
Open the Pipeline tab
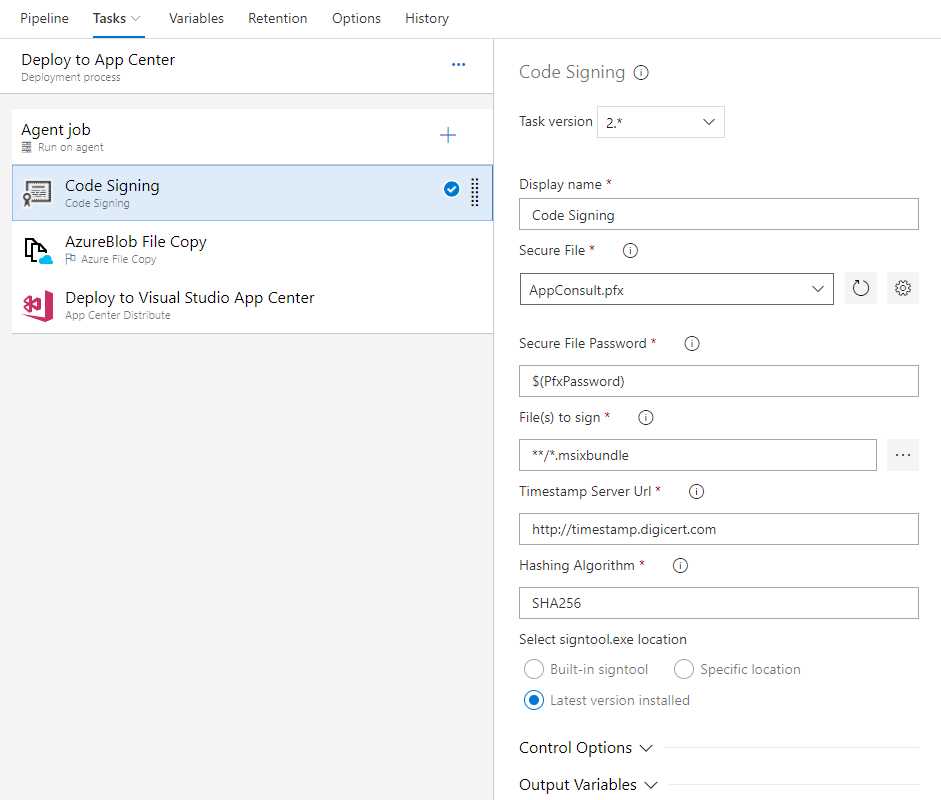point(43,18)
